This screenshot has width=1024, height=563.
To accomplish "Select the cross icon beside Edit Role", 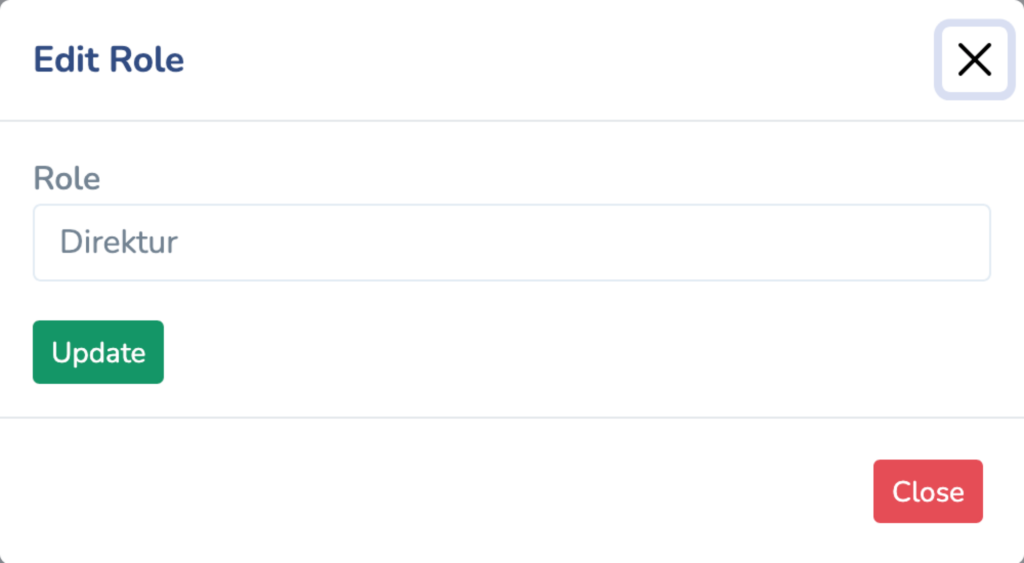I will 974,60.
